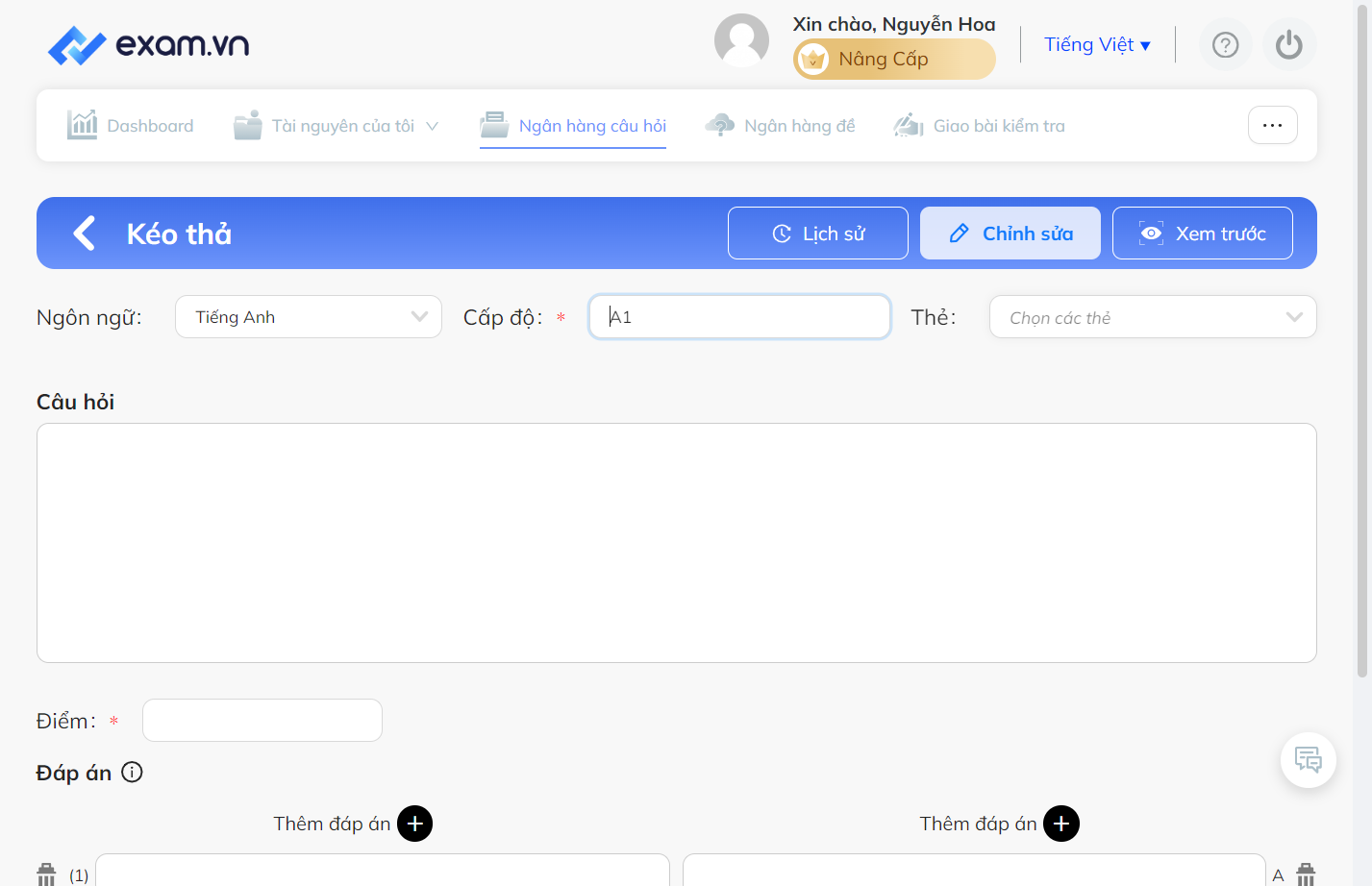
Task: Open the user avatar profile picture
Action: coord(741,41)
